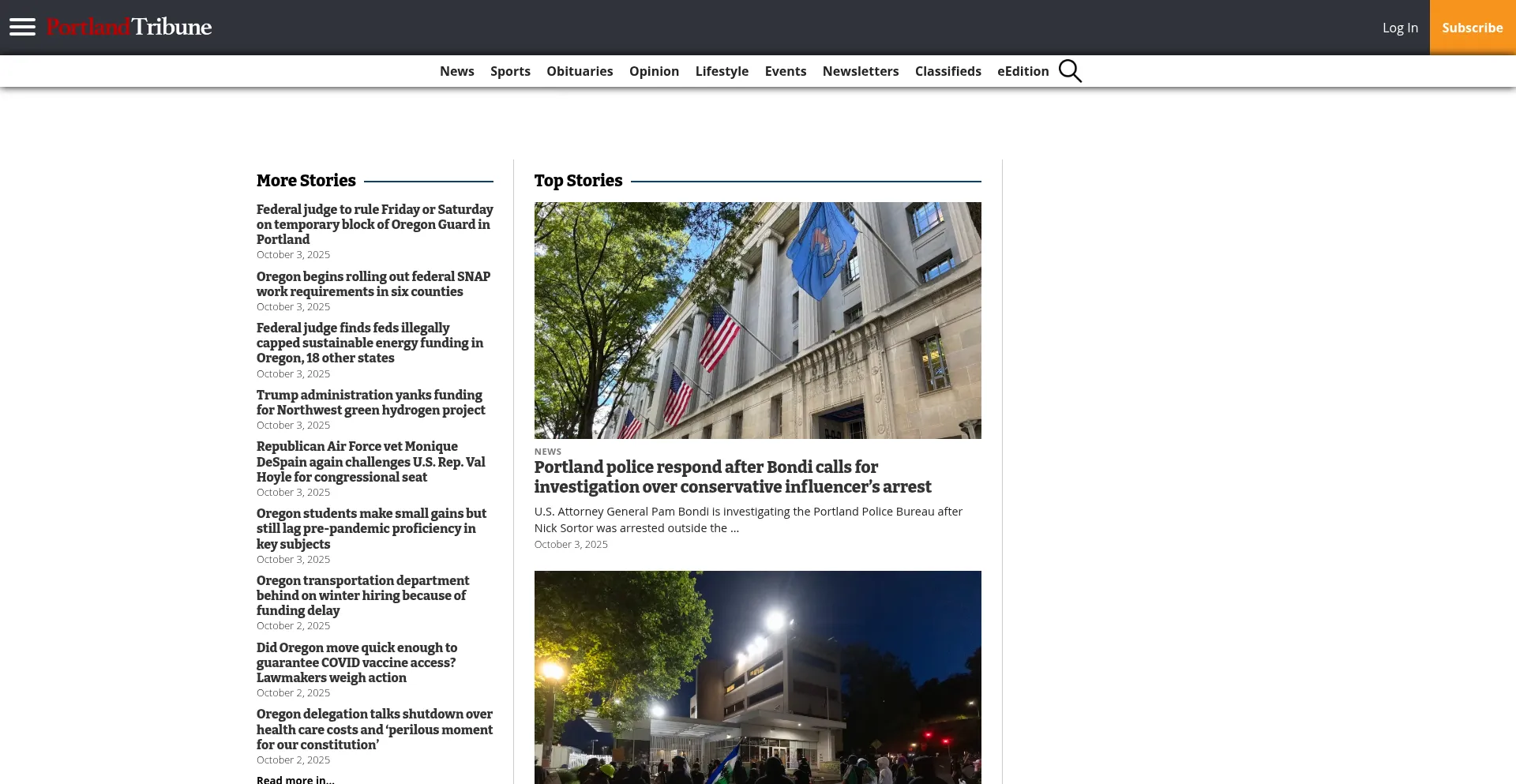Click the Read more in... link
Image resolution: width=1516 pixels, height=784 pixels.
coord(295,779)
